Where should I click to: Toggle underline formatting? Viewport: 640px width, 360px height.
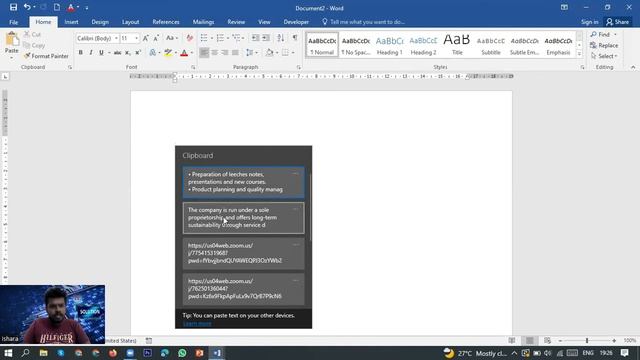[101, 53]
